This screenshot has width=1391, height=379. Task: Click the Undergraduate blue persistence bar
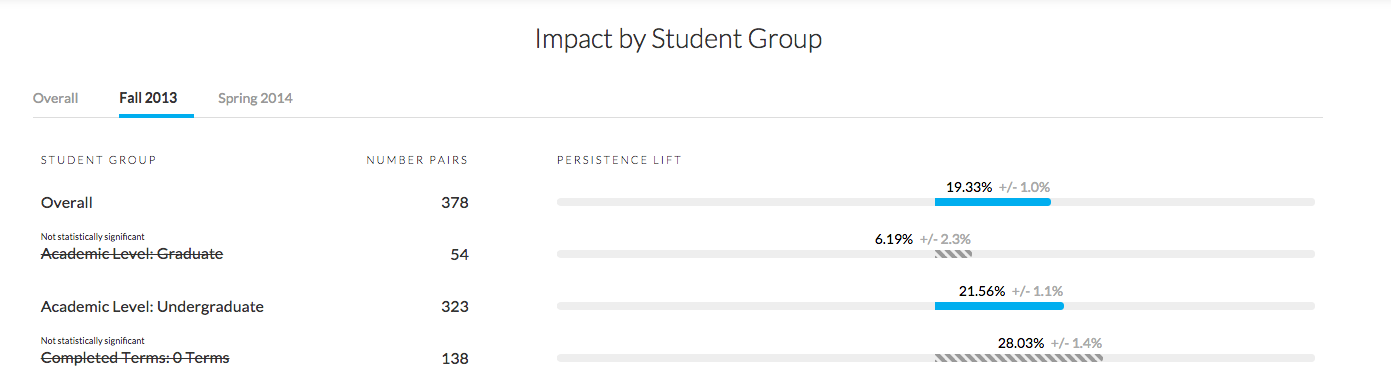pos(999,306)
